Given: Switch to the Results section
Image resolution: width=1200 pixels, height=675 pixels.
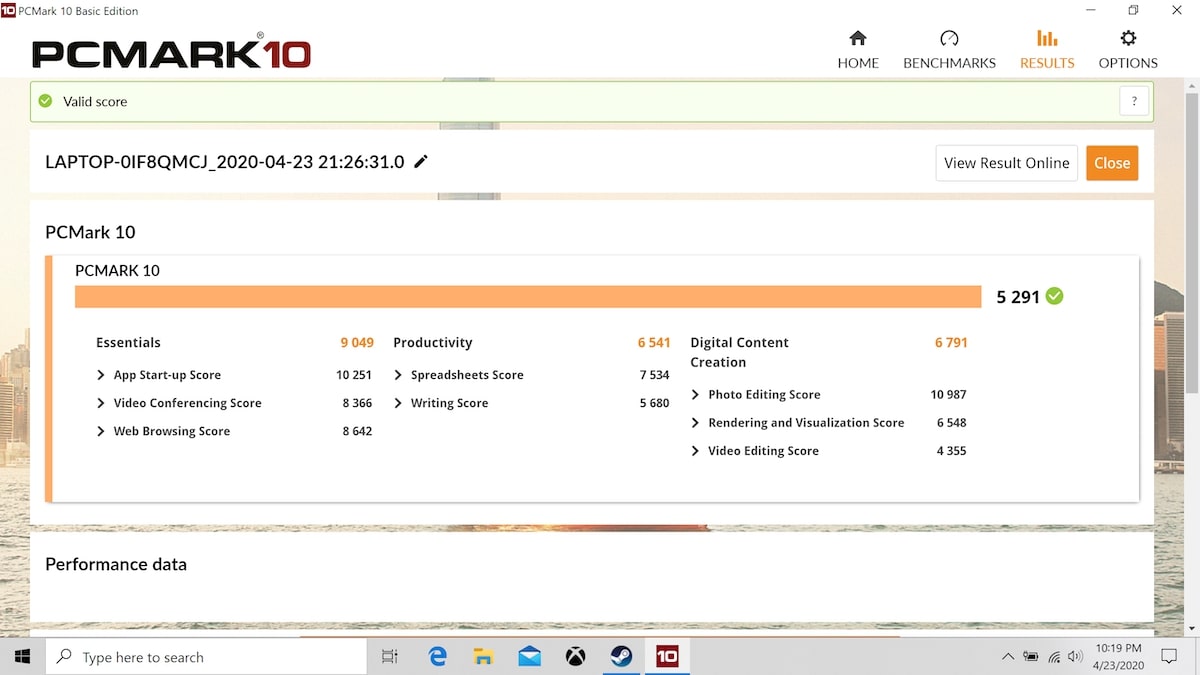Looking at the screenshot, I should pyautogui.click(x=1047, y=50).
